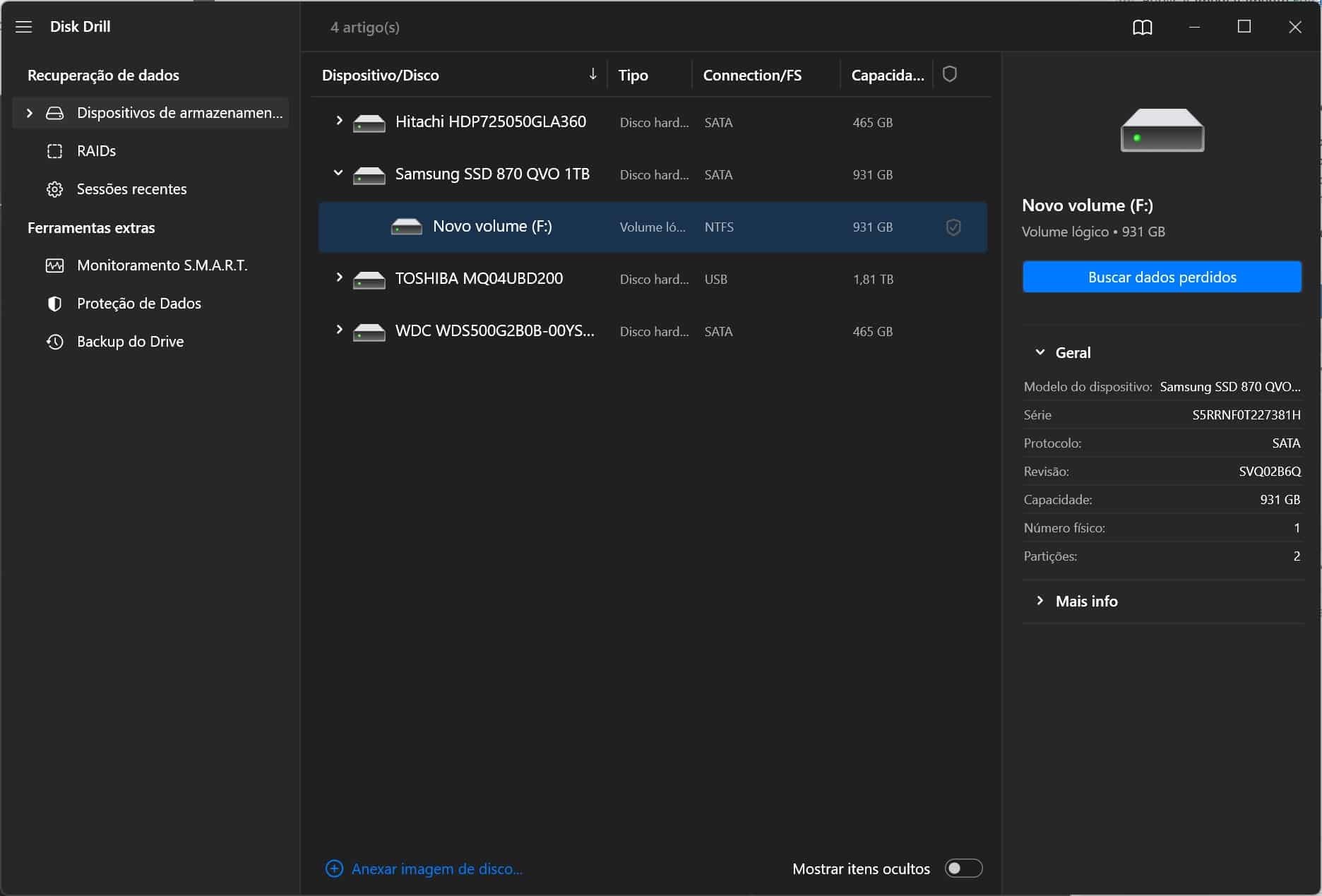The width and height of the screenshot is (1322, 896).
Task: Expand the WDC WDS500G2B0B disk
Action: coord(339,330)
